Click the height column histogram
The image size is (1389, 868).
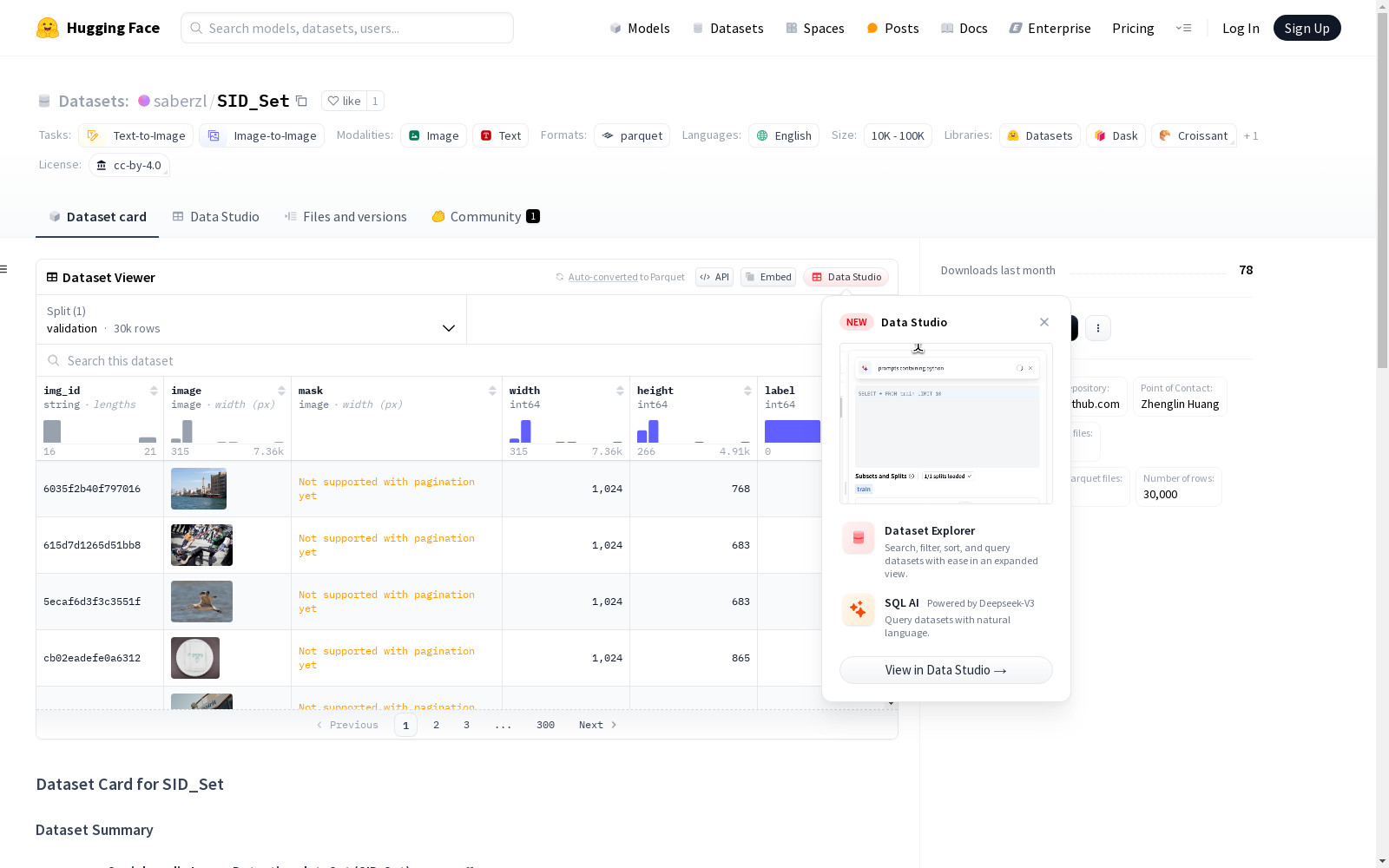pyautogui.click(x=694, y=431)
